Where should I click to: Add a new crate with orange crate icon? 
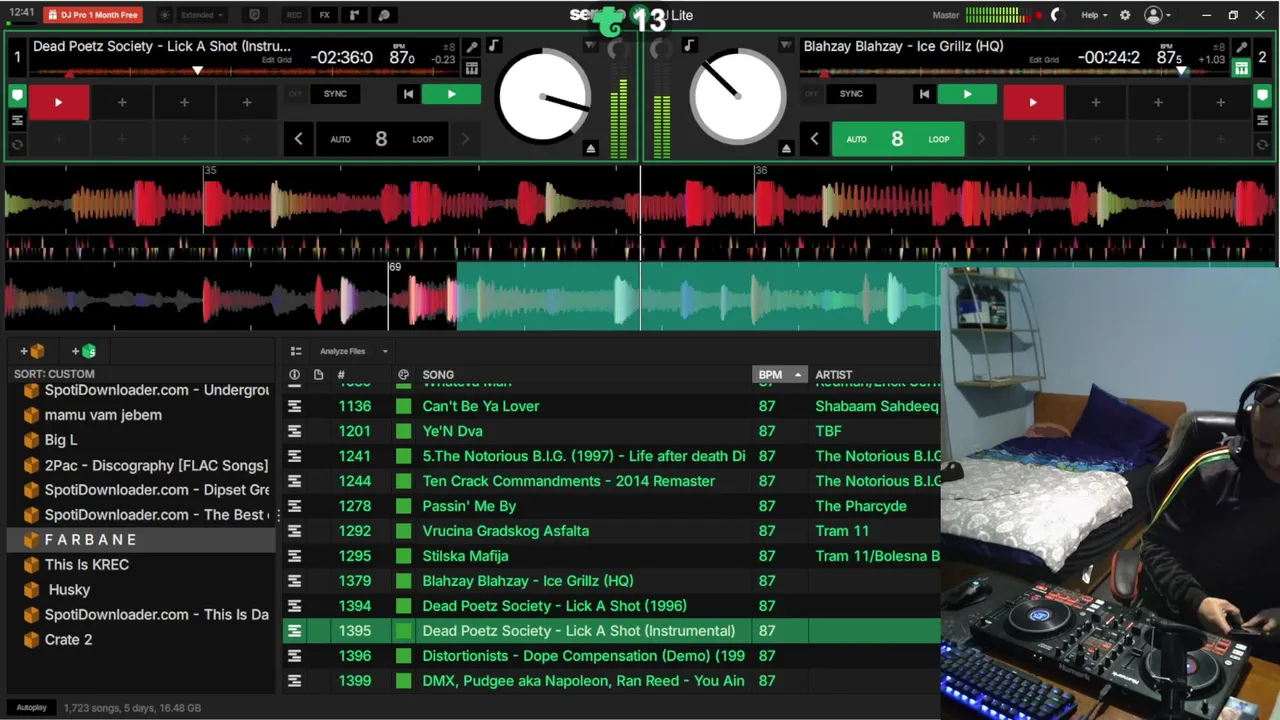(x=32, y=351)
